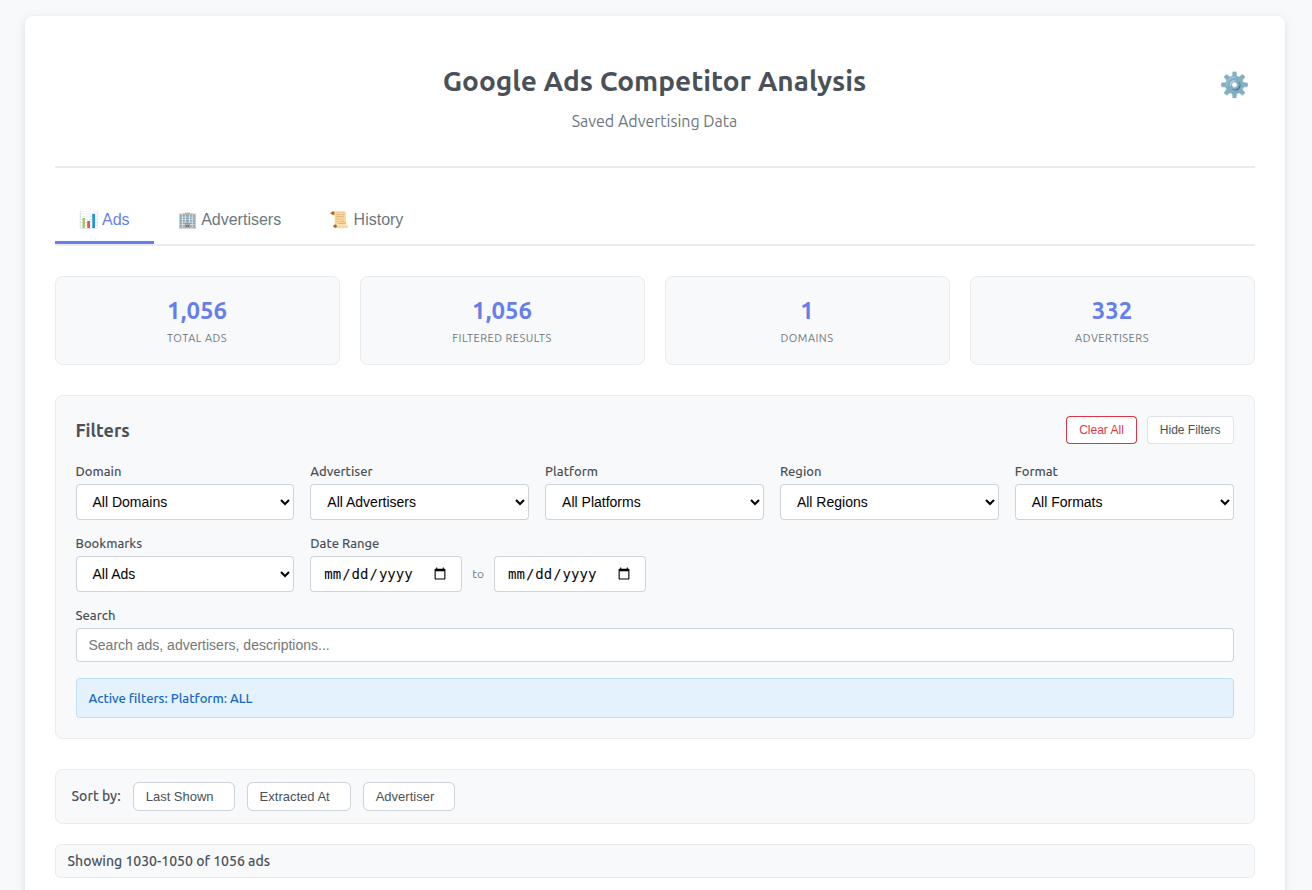Open the start date calendar picker icon

click(438, 573)
